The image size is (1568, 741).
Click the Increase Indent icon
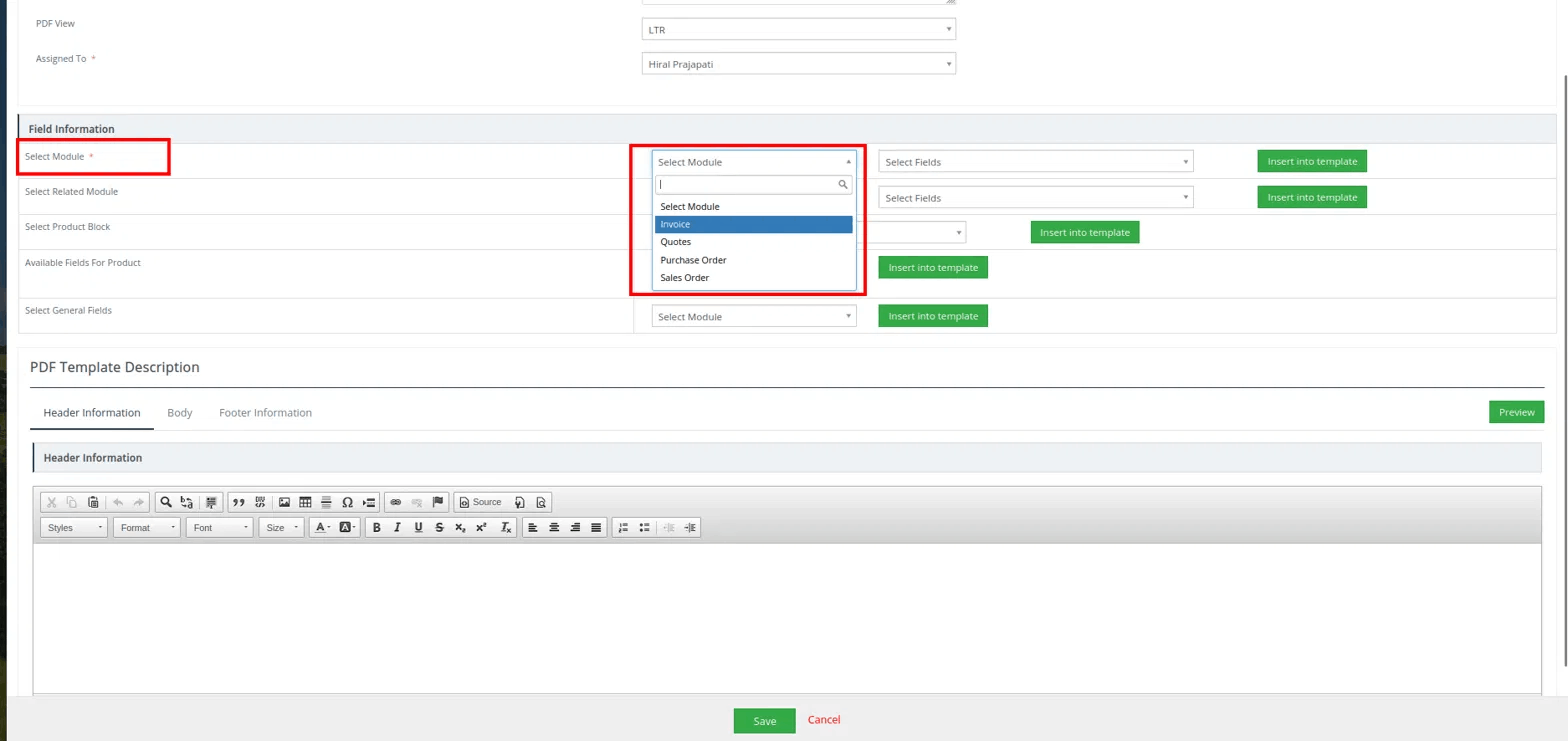[690, 527]
